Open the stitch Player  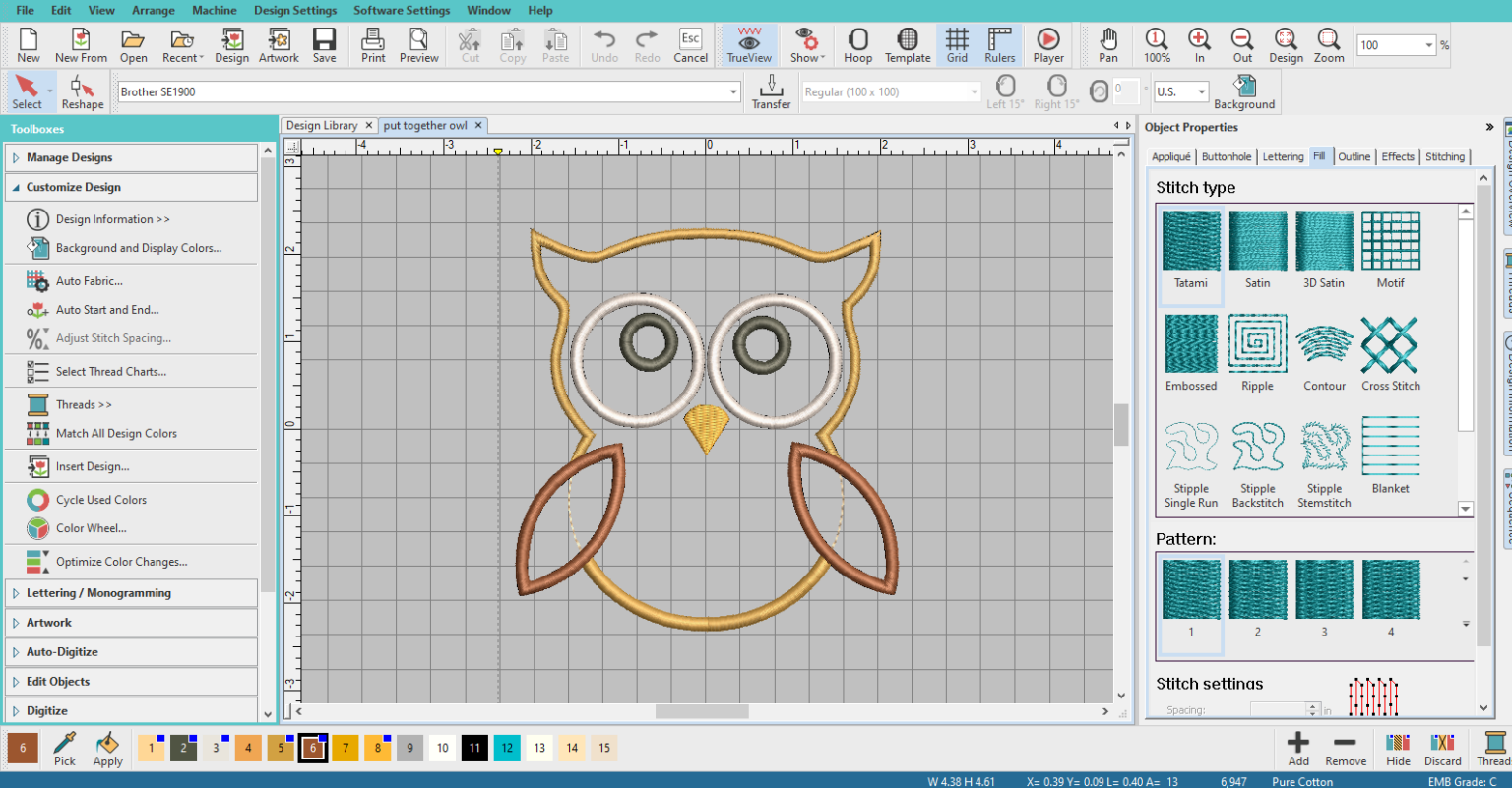[1048, 45]
